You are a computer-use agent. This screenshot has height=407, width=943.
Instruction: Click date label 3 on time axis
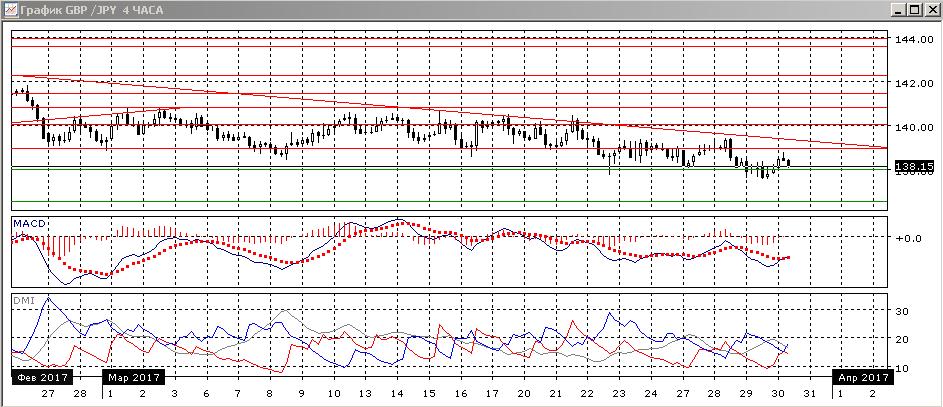174,394
